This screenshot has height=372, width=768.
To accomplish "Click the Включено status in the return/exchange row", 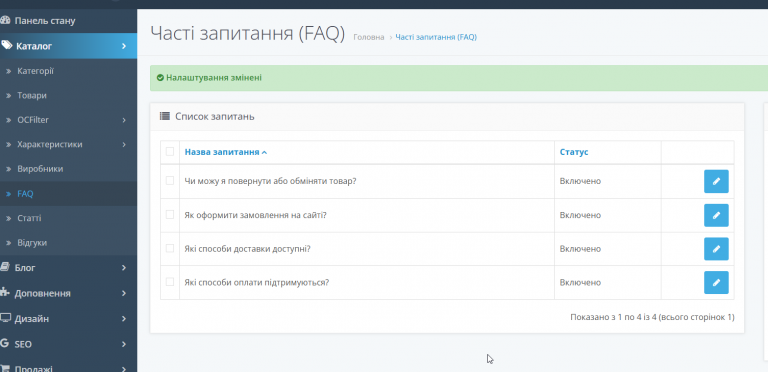I will click(x=580, y=181).
